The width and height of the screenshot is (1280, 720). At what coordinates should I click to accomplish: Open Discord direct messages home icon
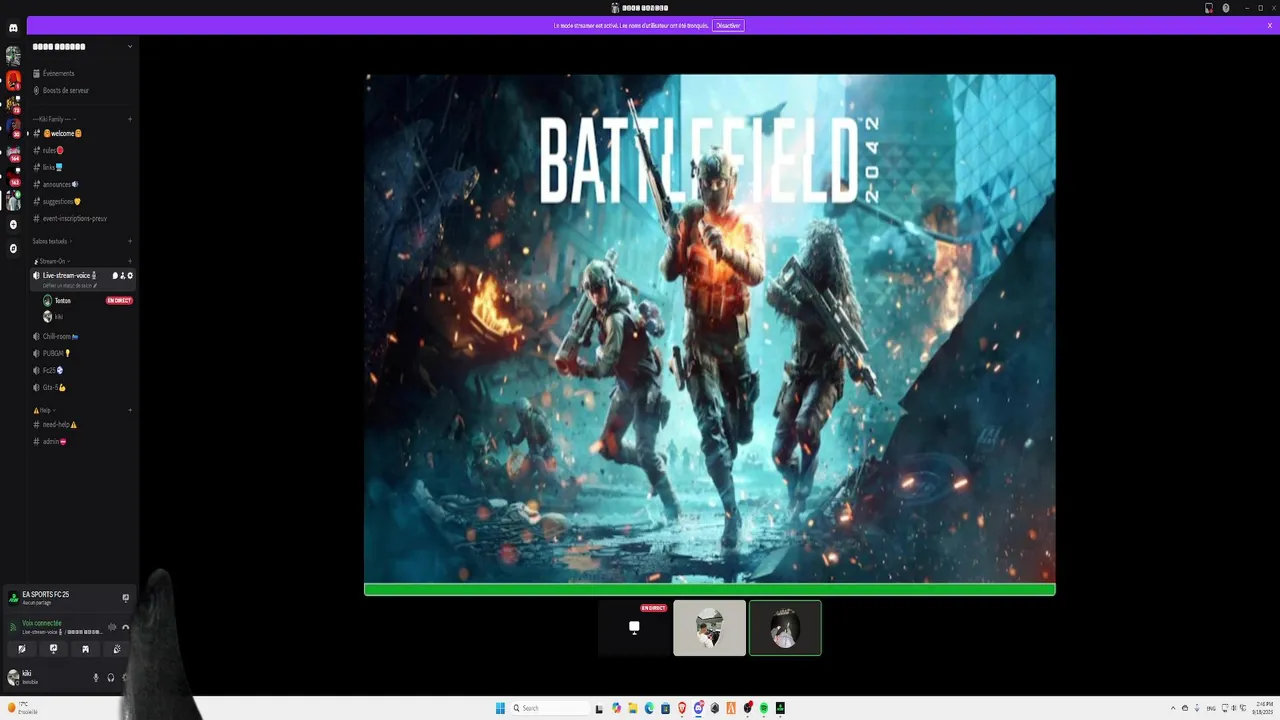[13, 28]
